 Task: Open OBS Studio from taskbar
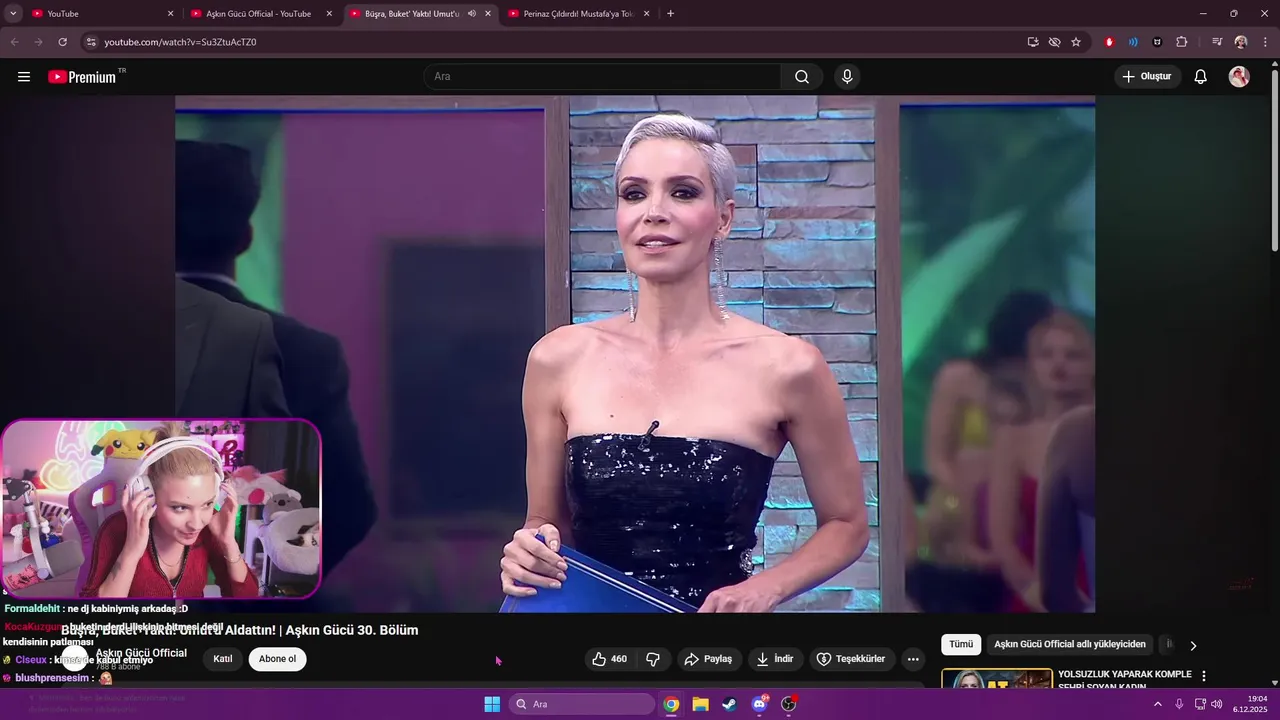(x=788, y=704)
